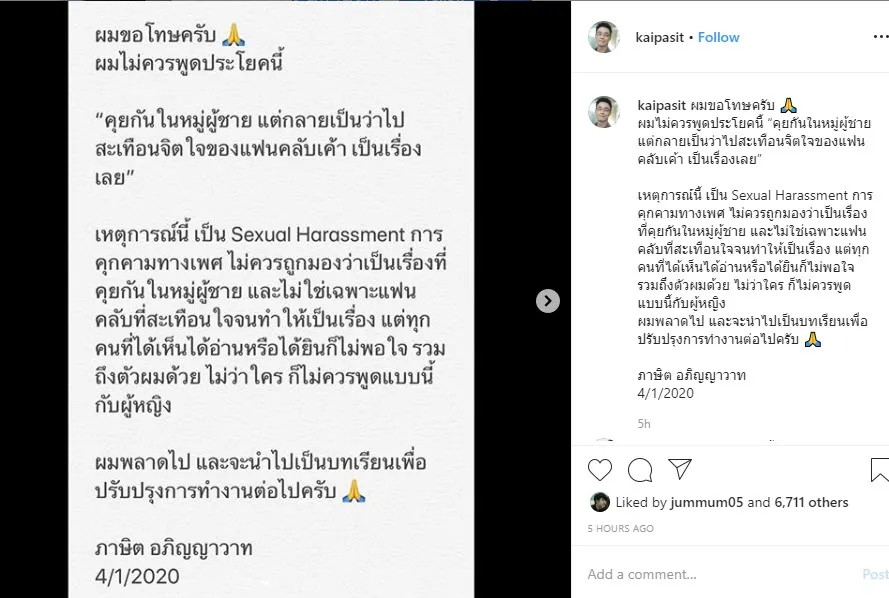Click the Add a comment field

point(720,574)
